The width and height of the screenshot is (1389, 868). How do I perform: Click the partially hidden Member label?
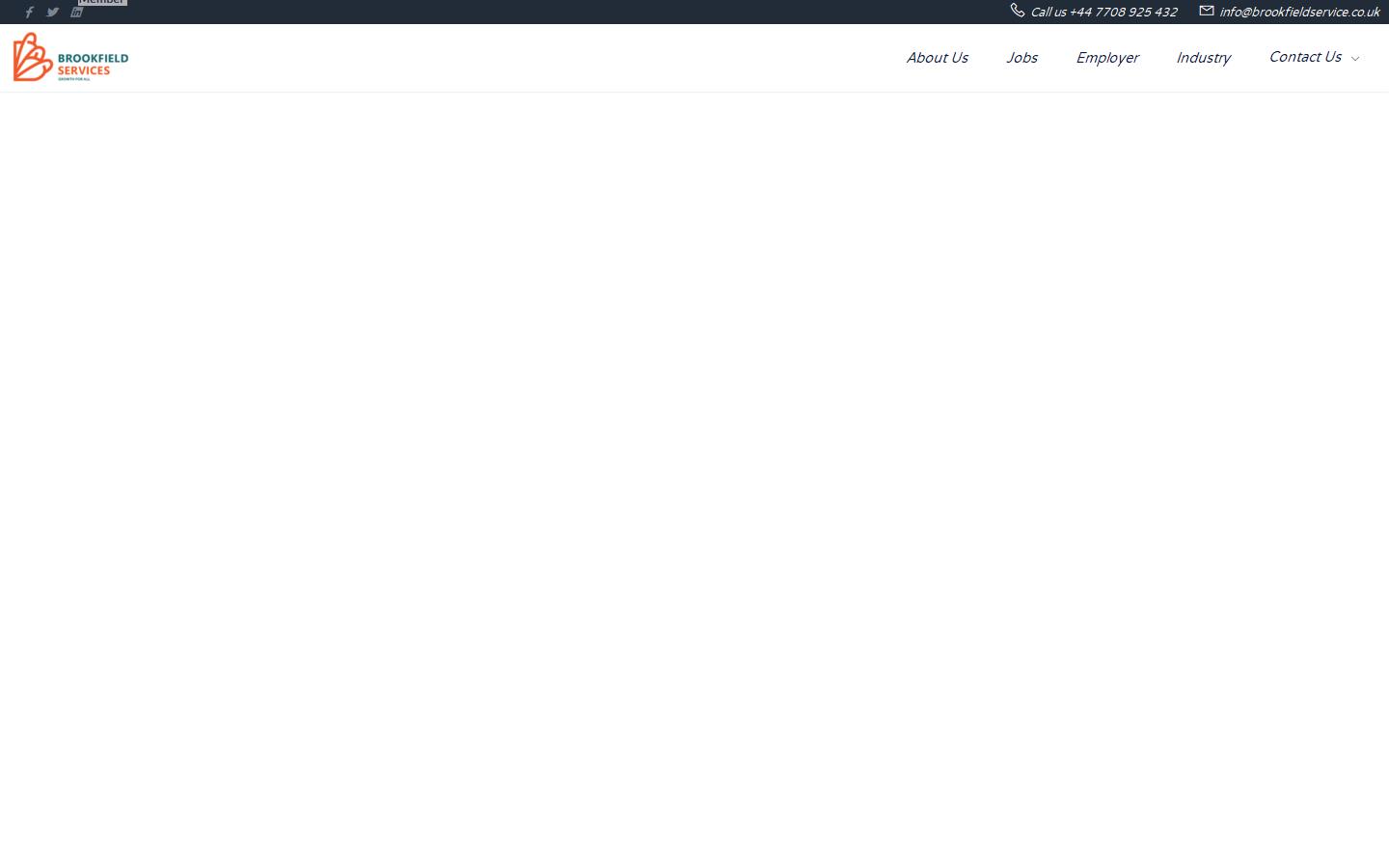pos(101,2)
